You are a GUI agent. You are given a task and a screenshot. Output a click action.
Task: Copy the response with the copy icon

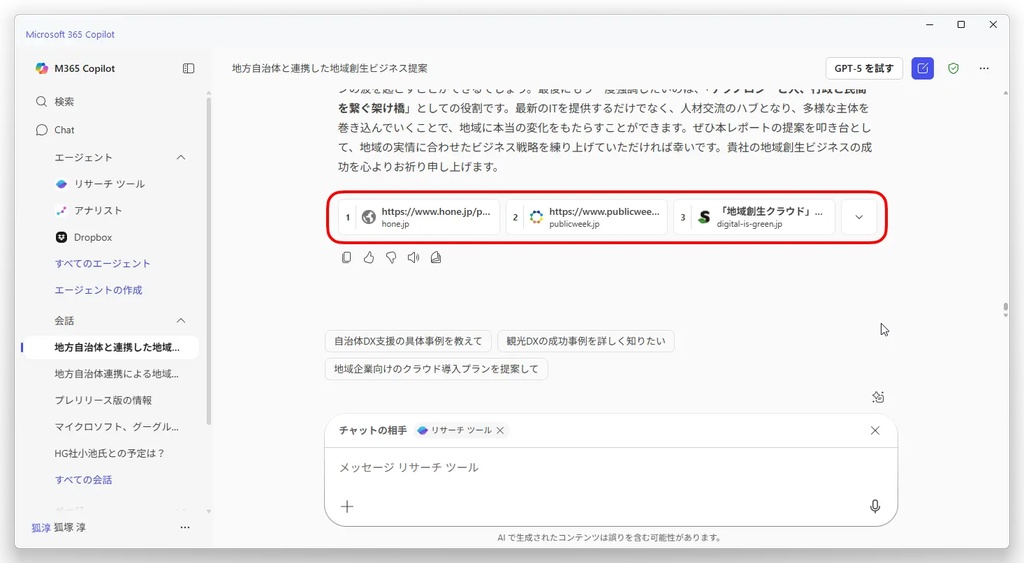(x=347, y=258)
